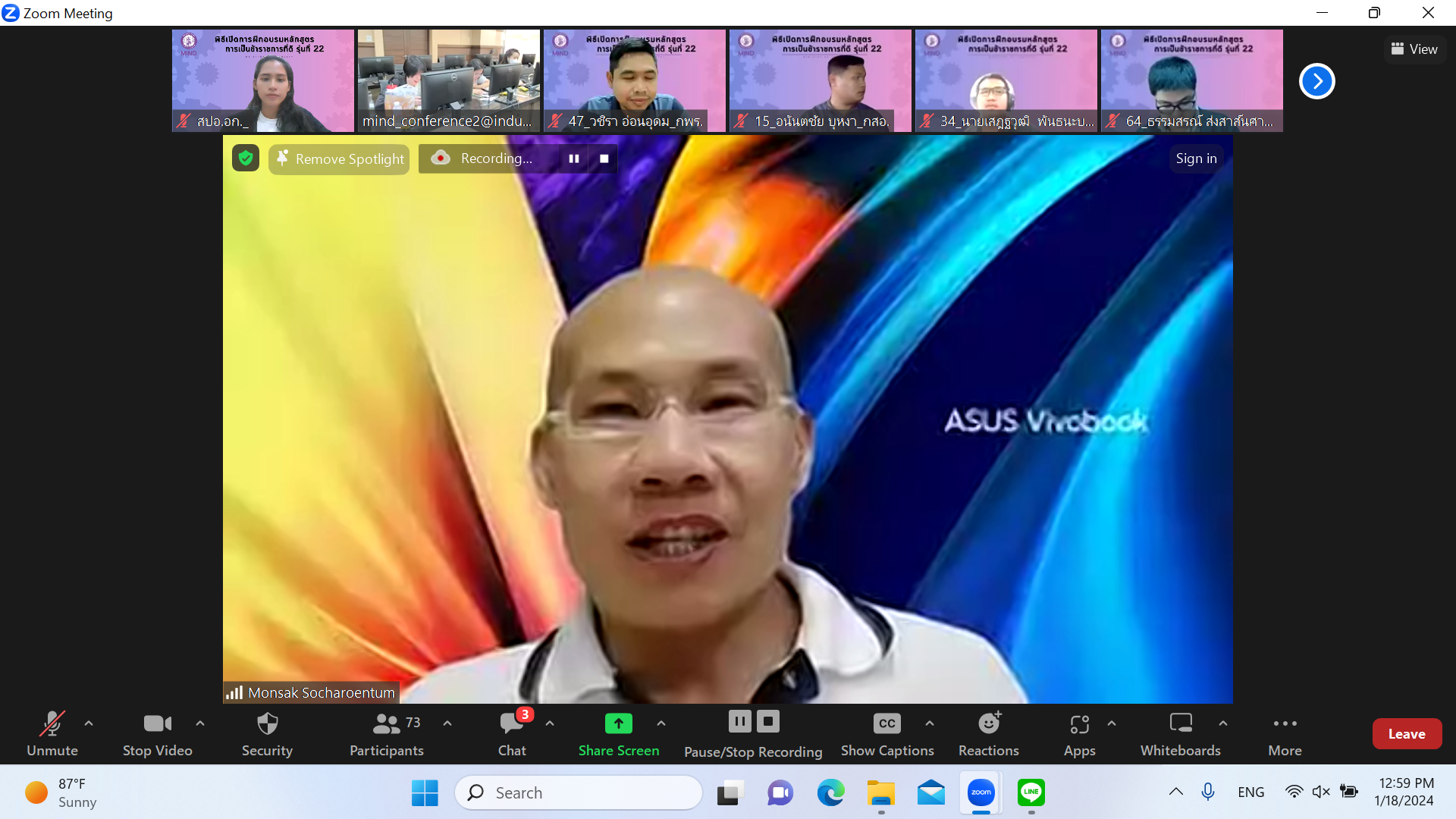
Task: Open the Apps panel
Action: [1079, 733]
